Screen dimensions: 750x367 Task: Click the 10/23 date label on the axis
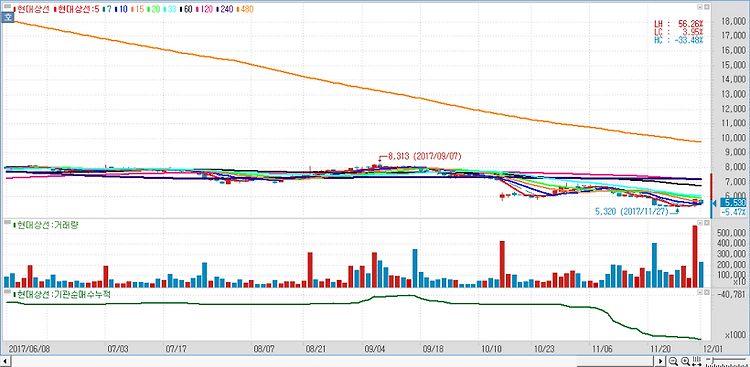pyautogui.click(x=544, y=349)
